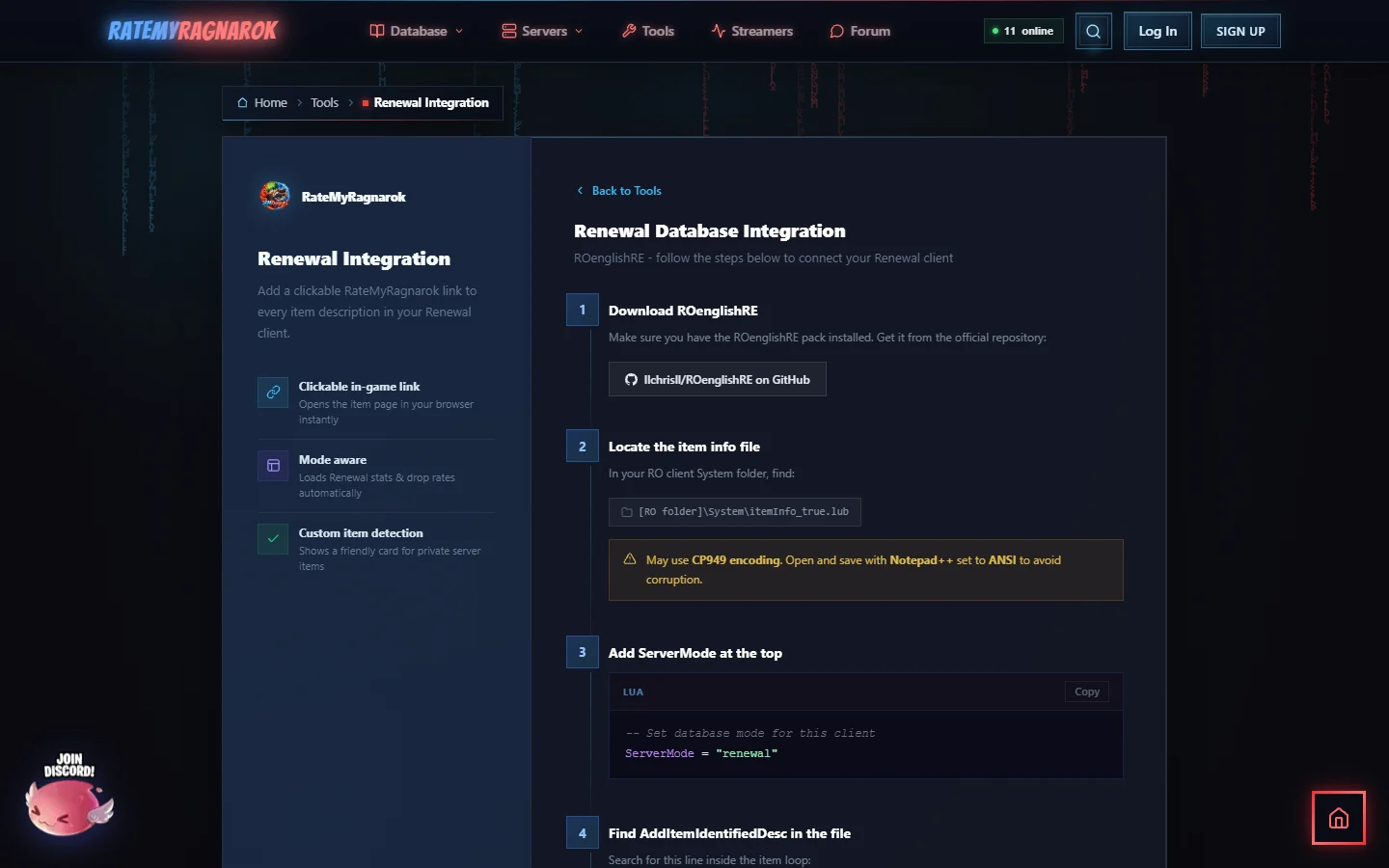Click the Mode aware feature title
This screenshot has height=868, width=1389.
[333, 460]
